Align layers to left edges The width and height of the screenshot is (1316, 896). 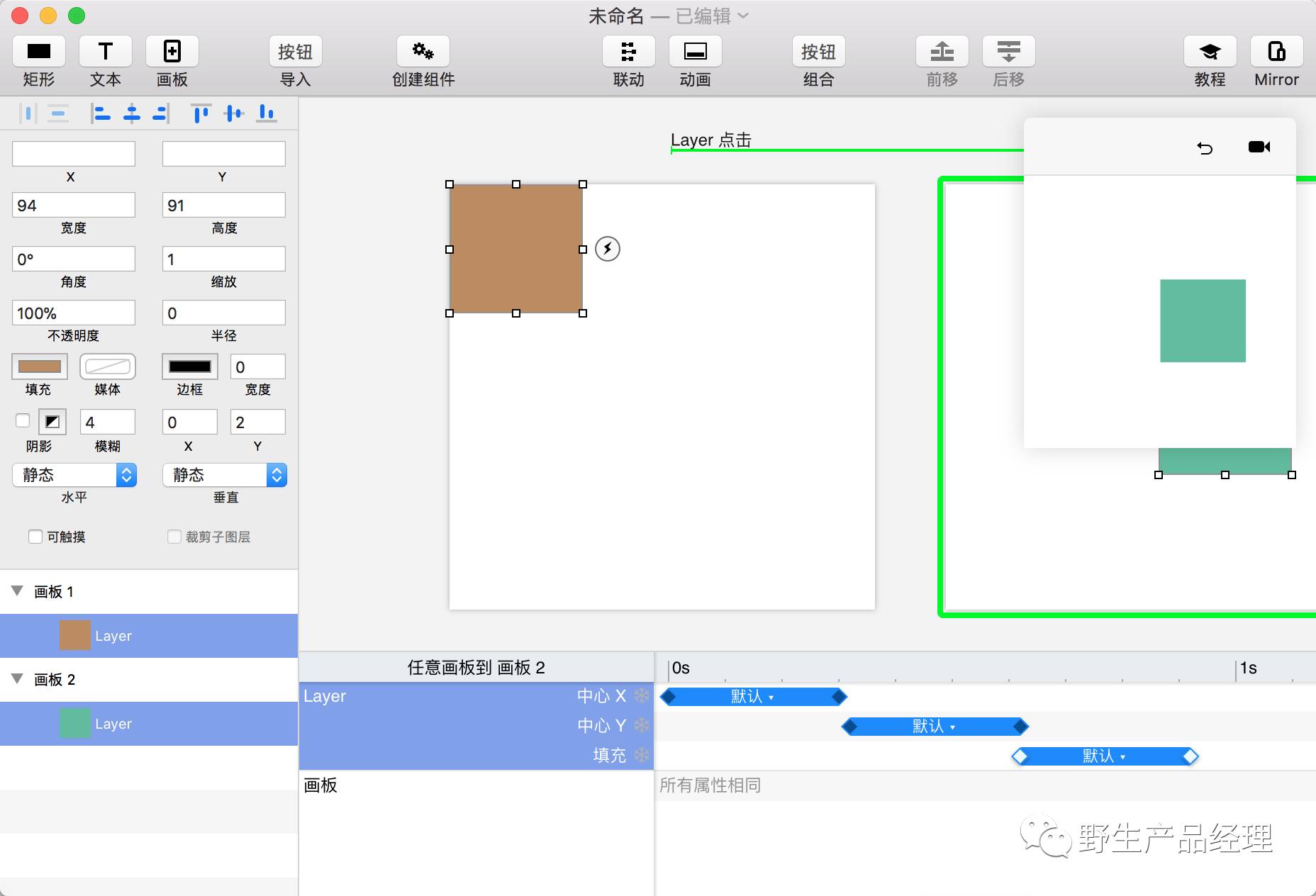click(x=101, y=113)
